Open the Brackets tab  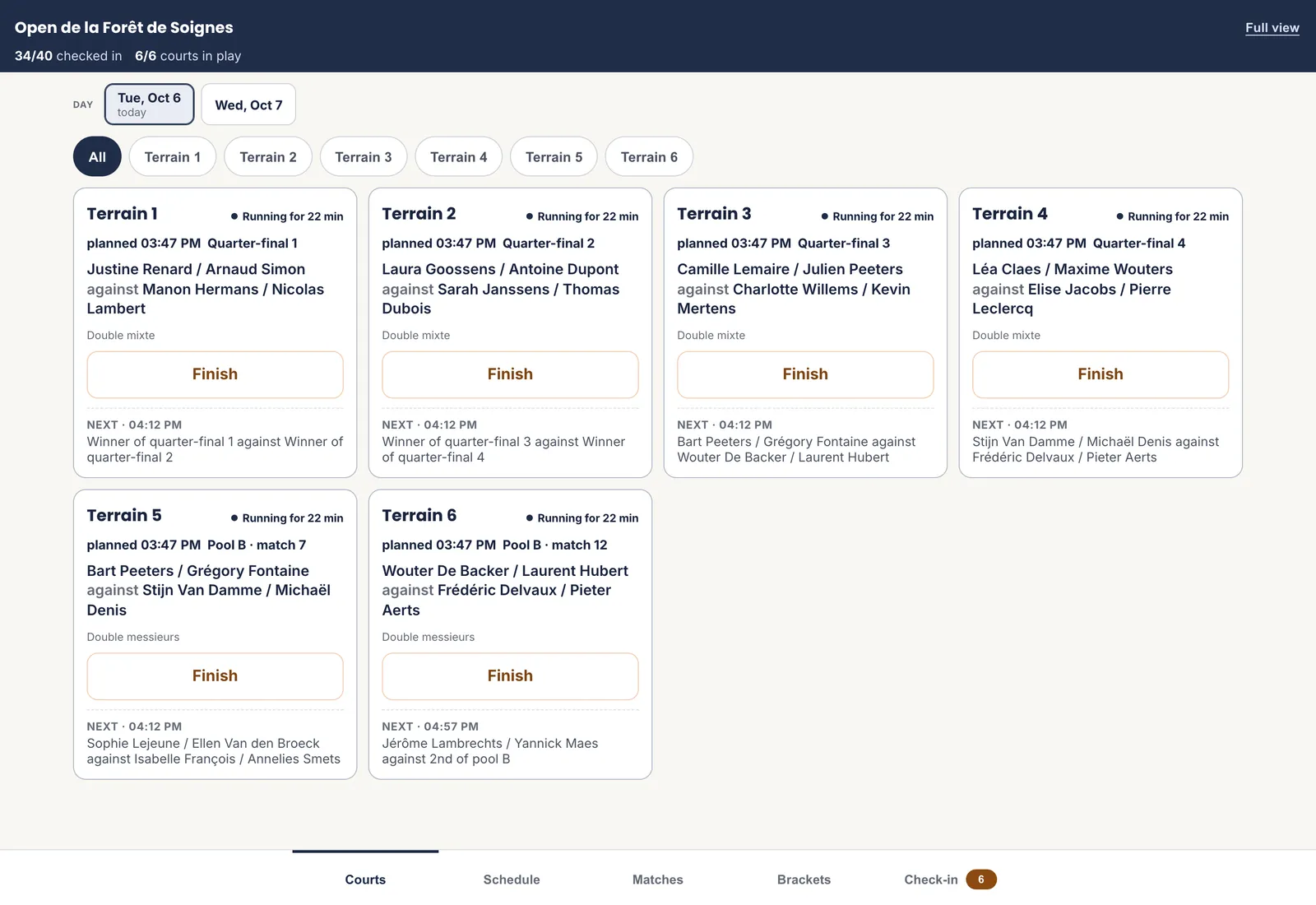pyautogui.click(x=804, y=879)
